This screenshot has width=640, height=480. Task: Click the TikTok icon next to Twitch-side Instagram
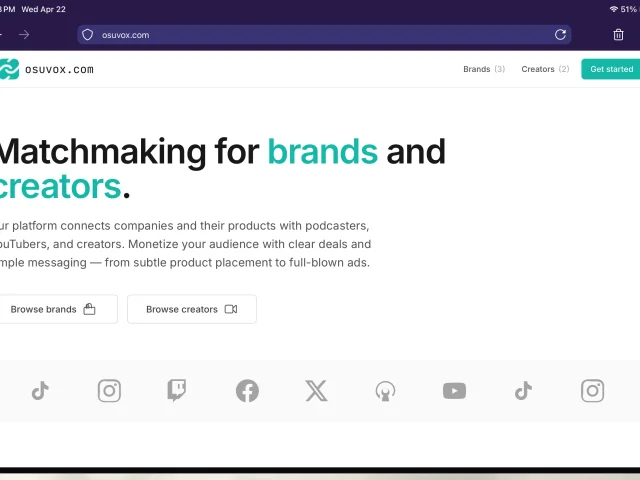click(x=40, y=391)
